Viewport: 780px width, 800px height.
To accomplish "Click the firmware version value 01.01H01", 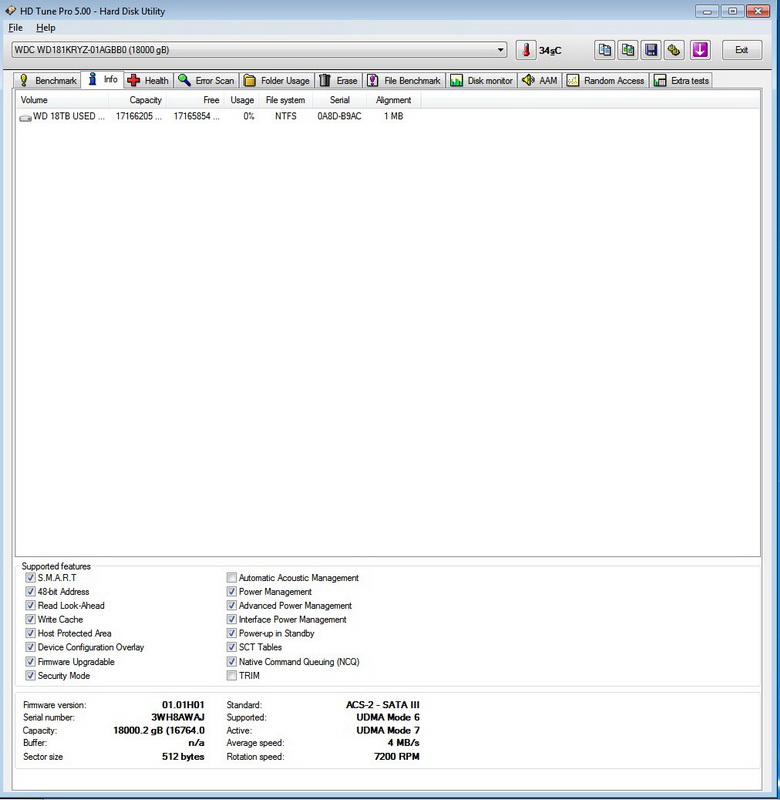I will 183,705.
